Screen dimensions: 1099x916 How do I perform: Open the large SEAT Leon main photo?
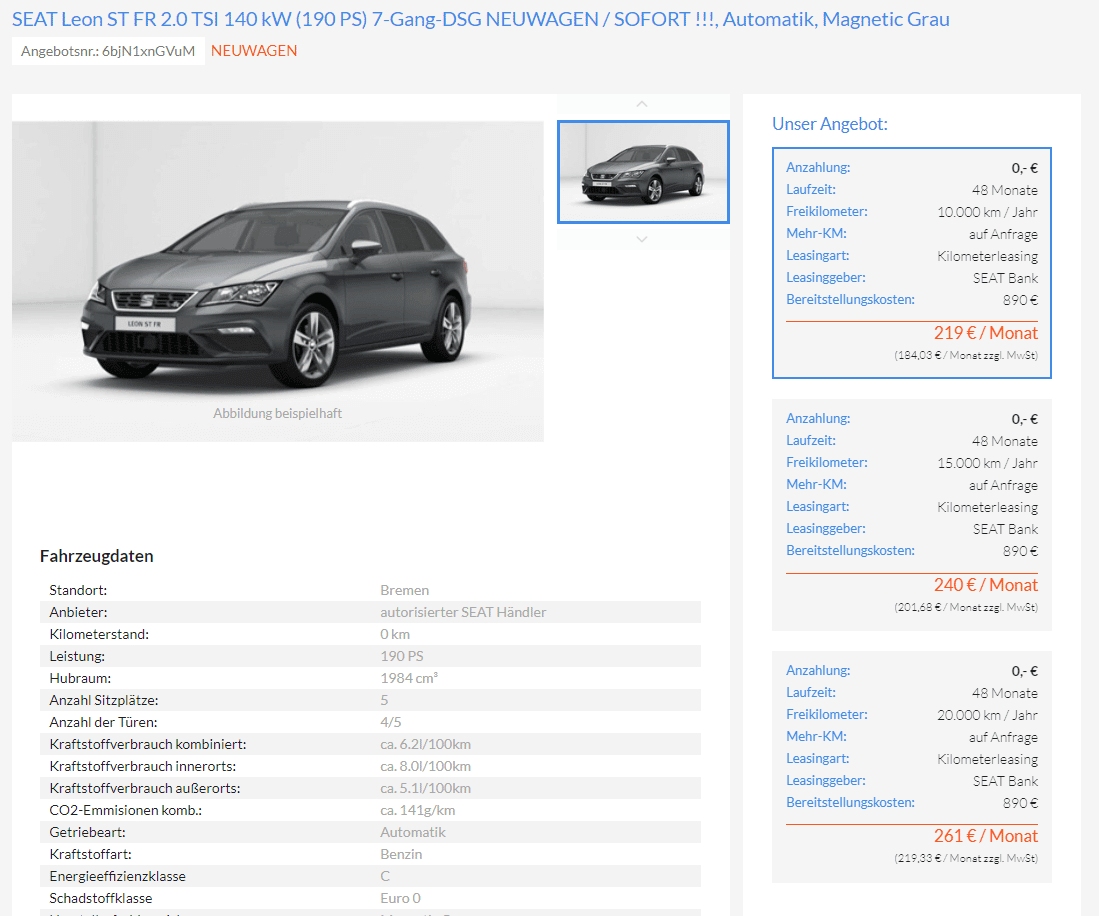pyautogui.click(x=278, y=281)
